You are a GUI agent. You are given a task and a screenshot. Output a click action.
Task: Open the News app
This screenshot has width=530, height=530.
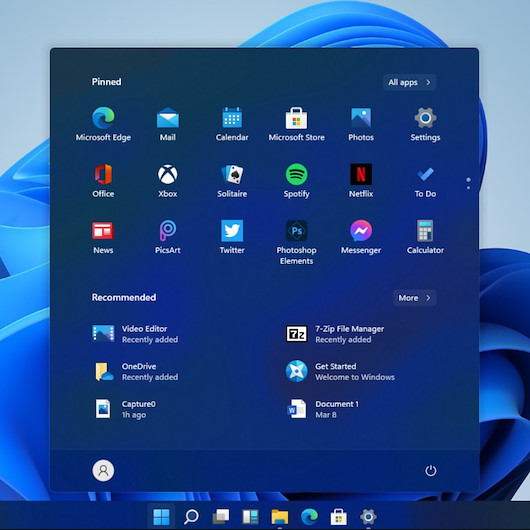[103, 237]
